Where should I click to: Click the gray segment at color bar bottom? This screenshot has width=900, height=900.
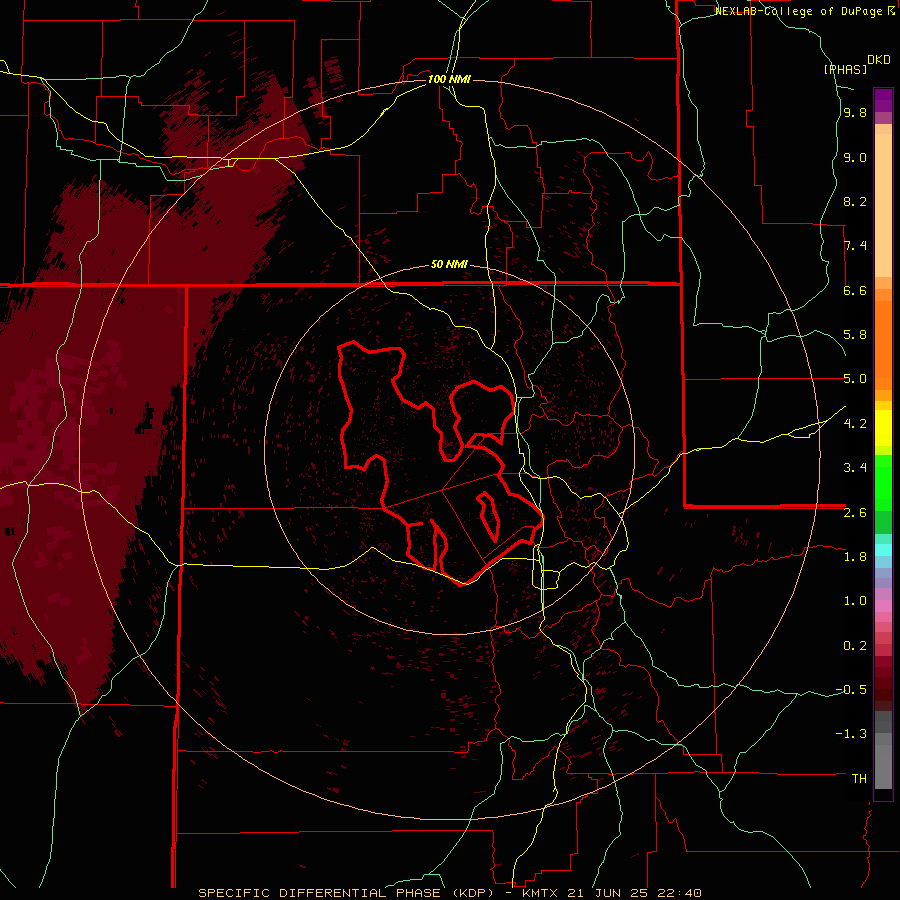point(883,761)
